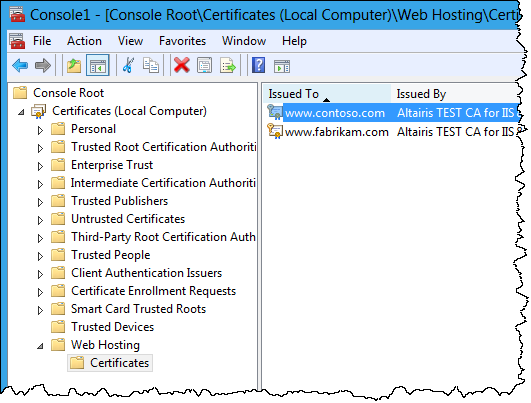Click the Up One Level folder icon

coord(74,65)
